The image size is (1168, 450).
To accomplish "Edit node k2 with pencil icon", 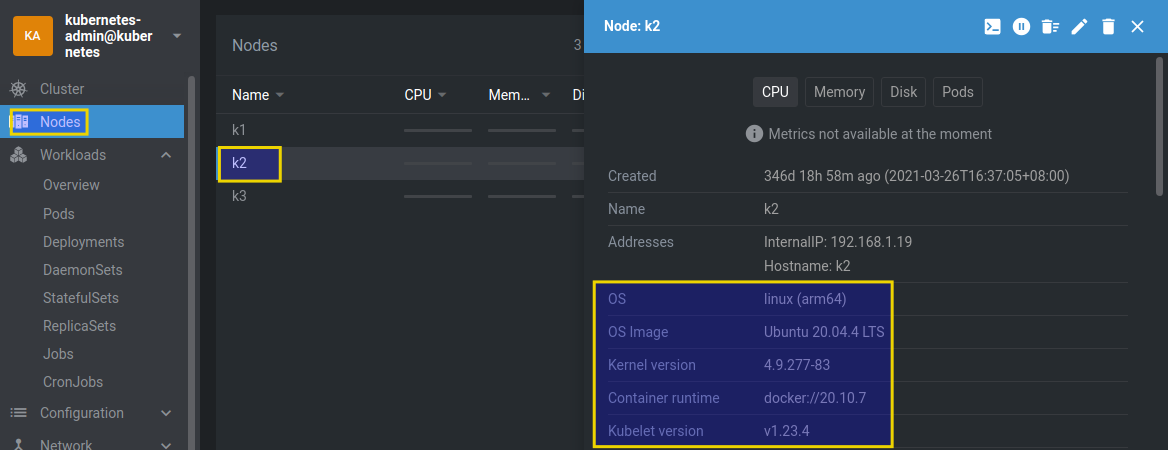I will [1079, 27].
